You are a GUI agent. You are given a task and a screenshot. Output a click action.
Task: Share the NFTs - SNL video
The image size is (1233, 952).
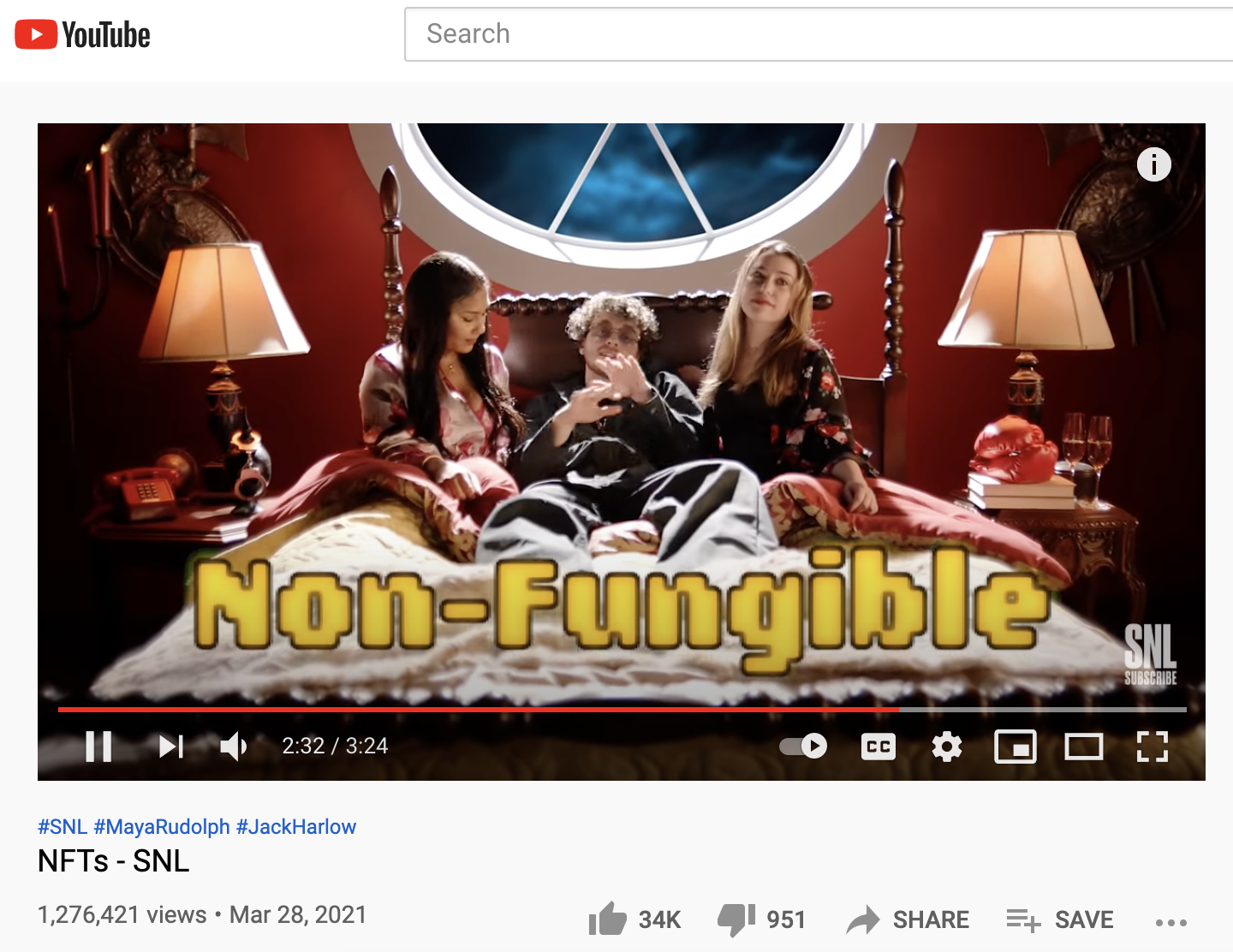908,919
